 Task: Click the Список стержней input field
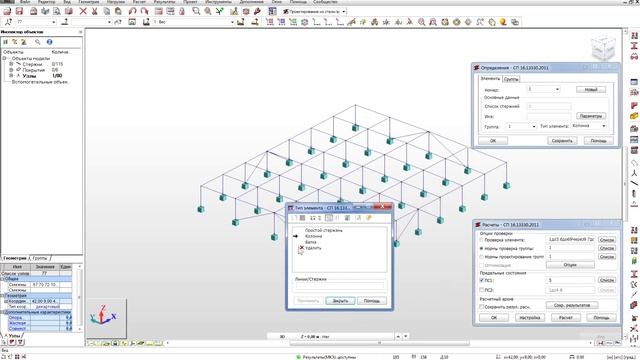(x=549, y=106)
